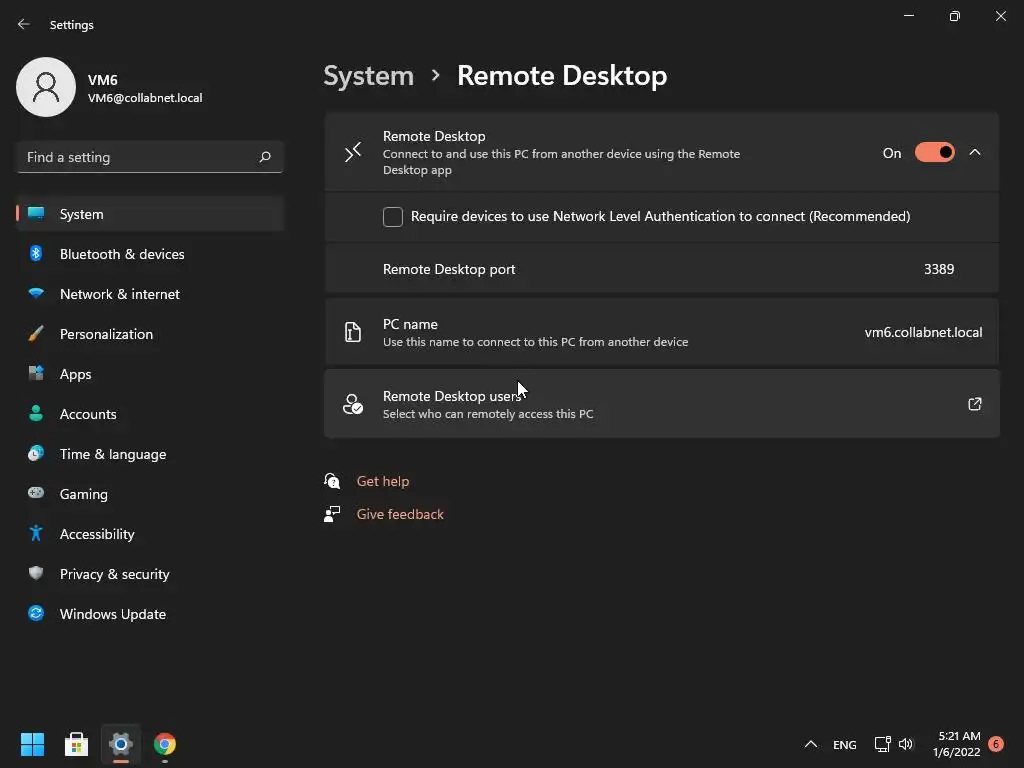Open the notification badge showing 6
This screenshot has width=1024, height=768.
point(996,744)
